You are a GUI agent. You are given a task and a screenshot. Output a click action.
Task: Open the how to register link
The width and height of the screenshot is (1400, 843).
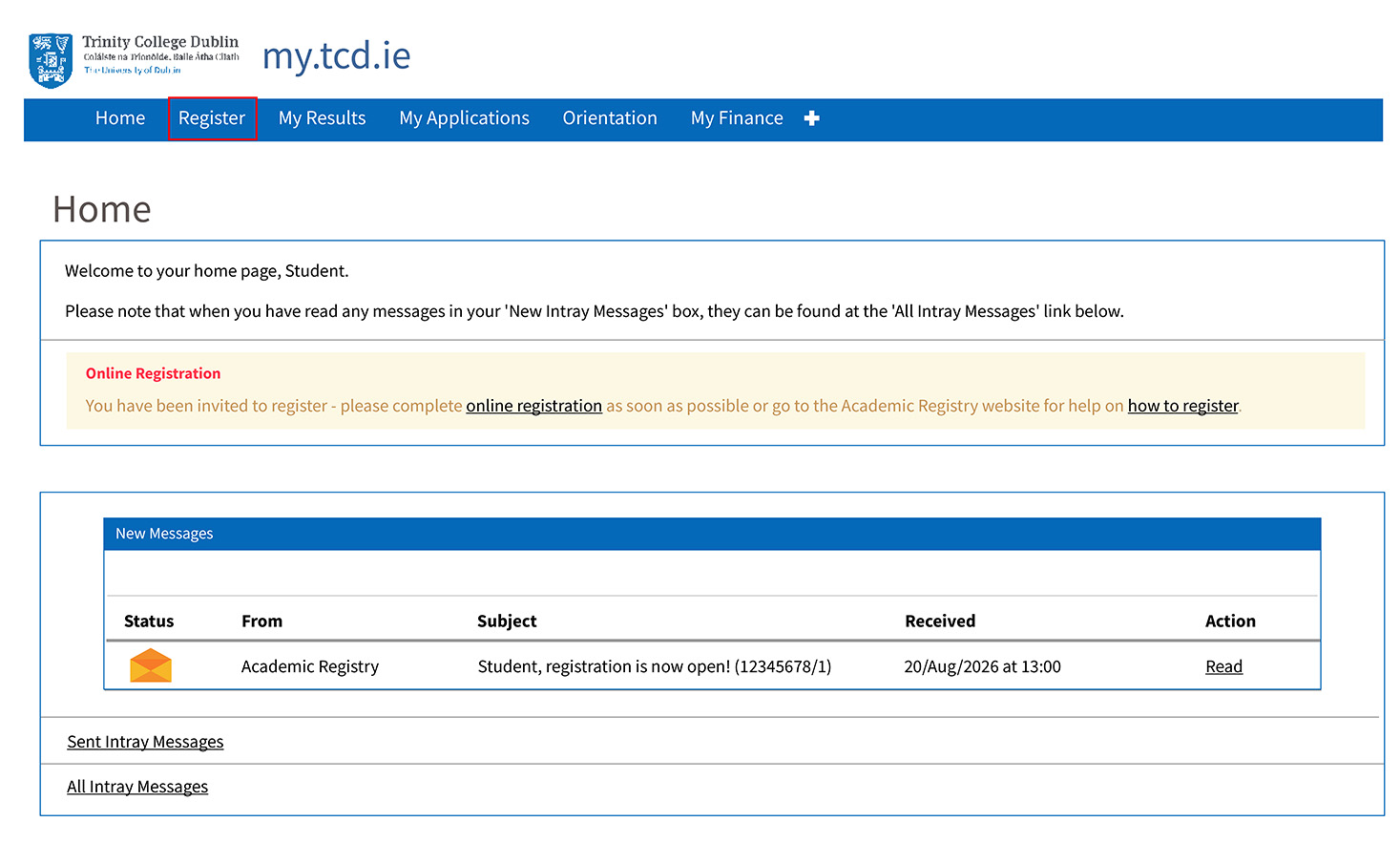(x=1183, y=406)
